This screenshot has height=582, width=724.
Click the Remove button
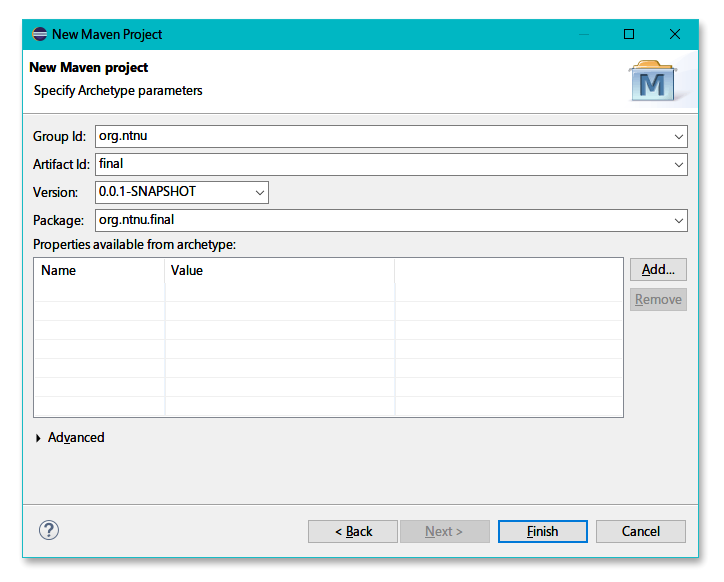point(658,300)
